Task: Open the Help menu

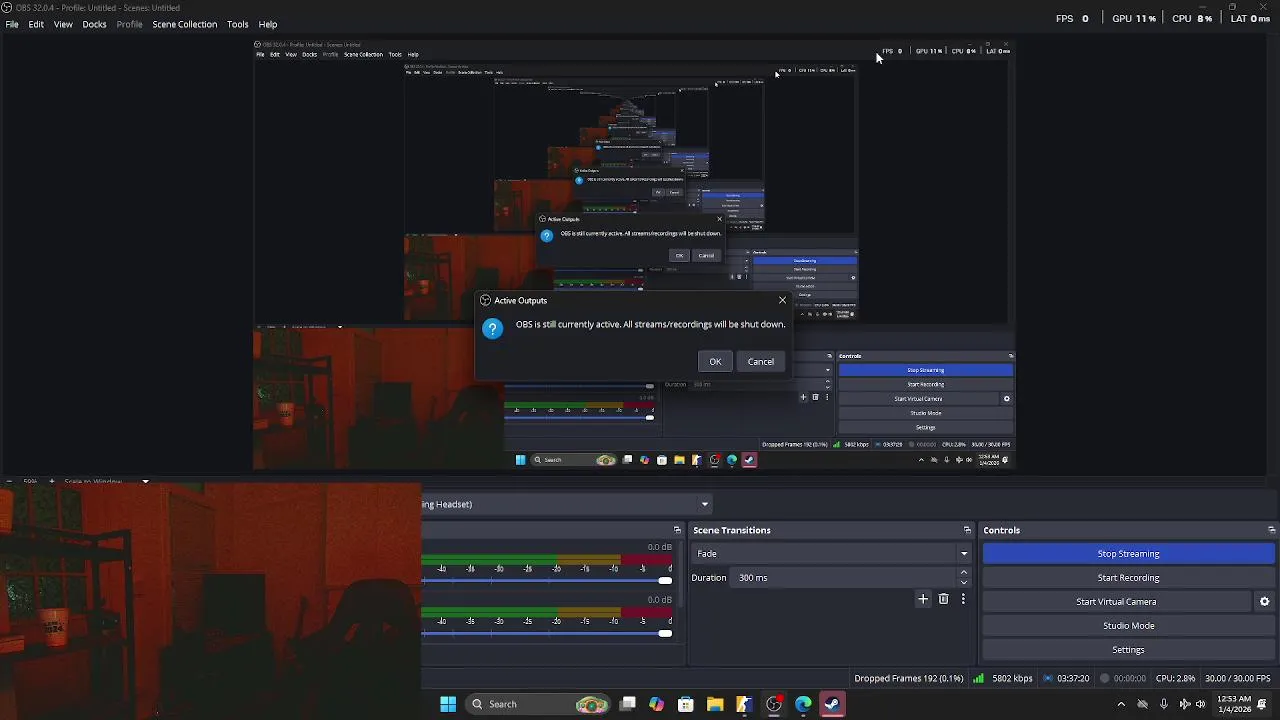Action: pos(268,24)
